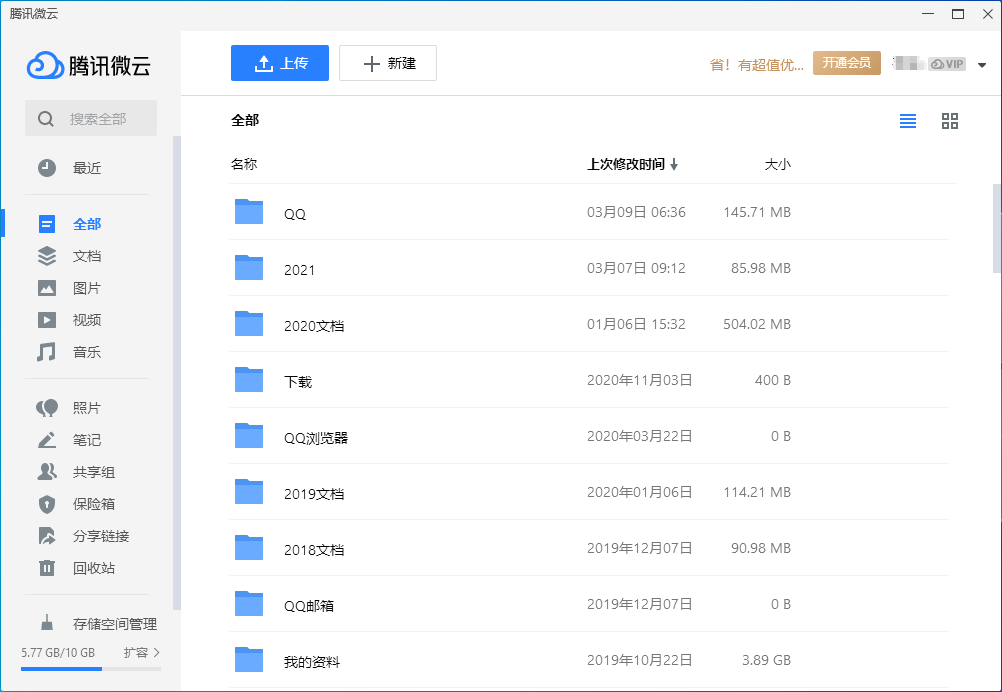
Task: Toggle sort order by 上次修改时间 column
Action: 632,164
